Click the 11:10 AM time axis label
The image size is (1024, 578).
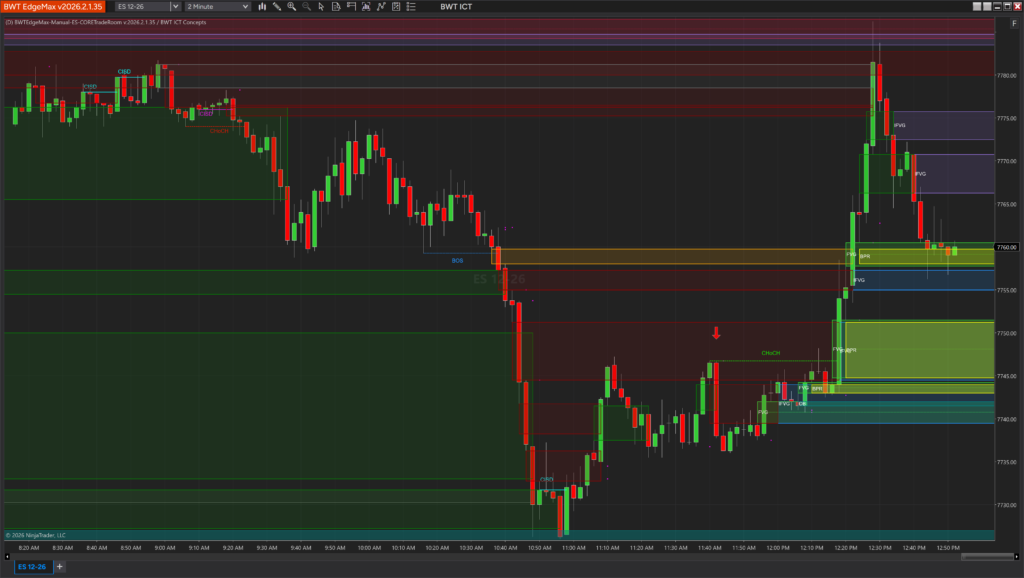pos(607,548)
